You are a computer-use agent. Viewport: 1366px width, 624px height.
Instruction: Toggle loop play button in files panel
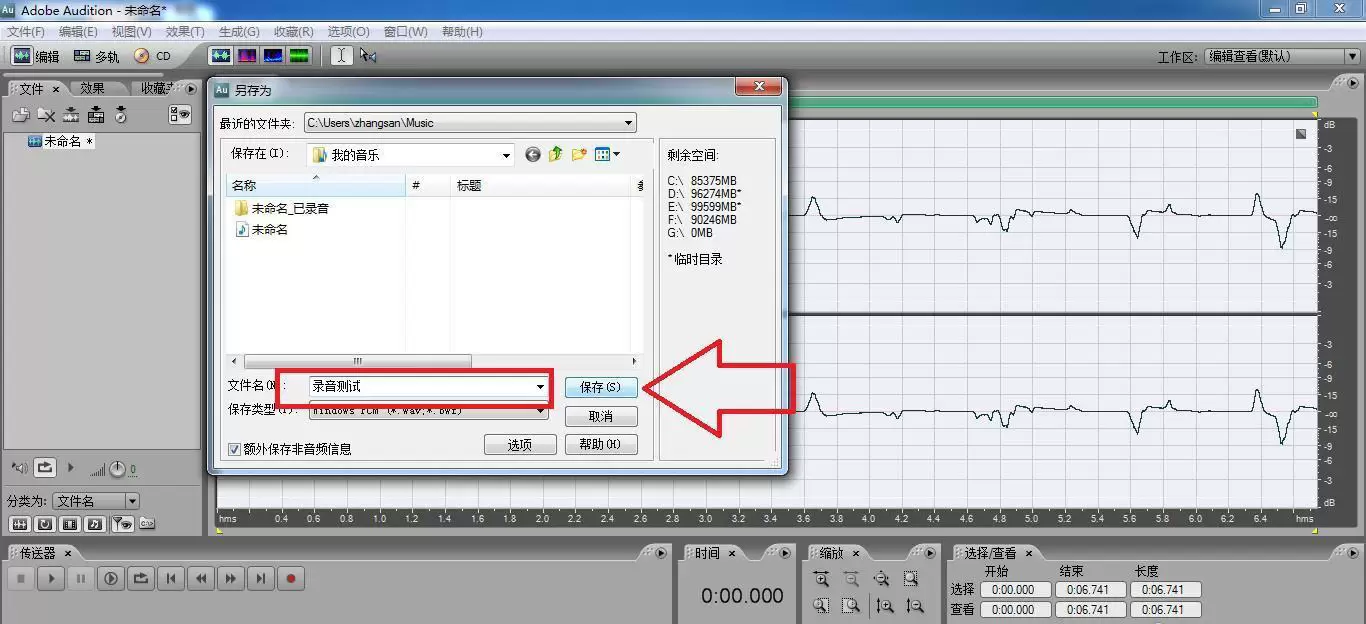click(x=45, y=467)
